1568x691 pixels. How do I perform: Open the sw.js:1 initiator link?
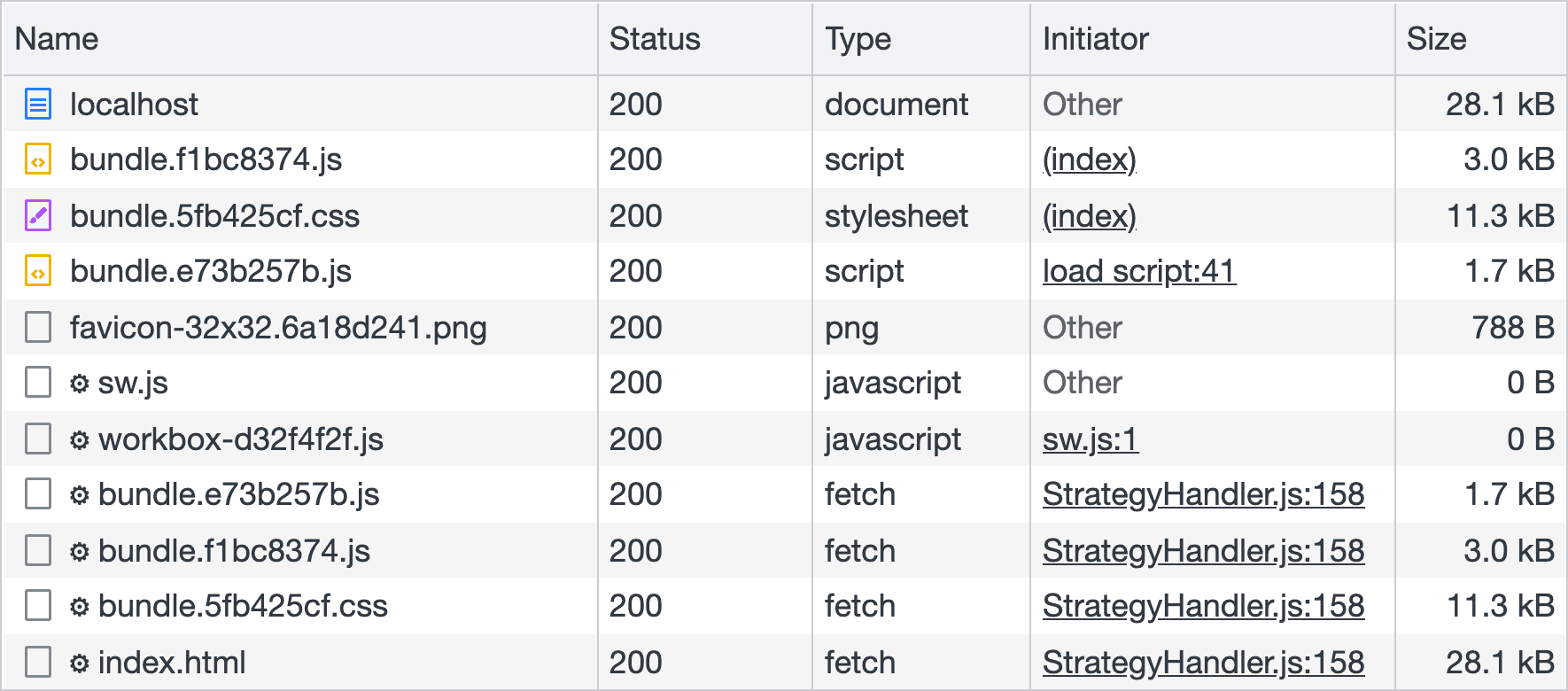tap(1091, 439)
